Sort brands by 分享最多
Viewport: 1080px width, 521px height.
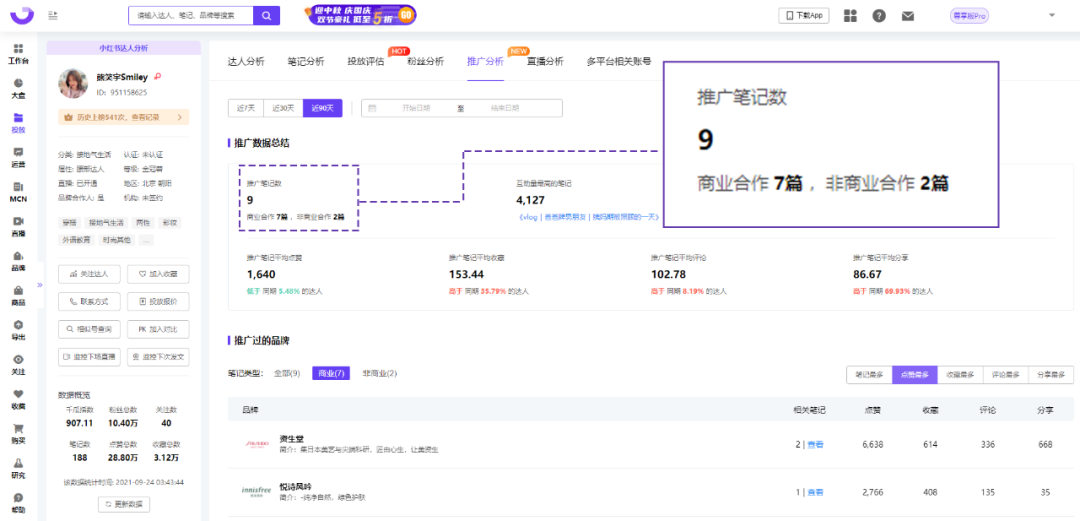1051,374
